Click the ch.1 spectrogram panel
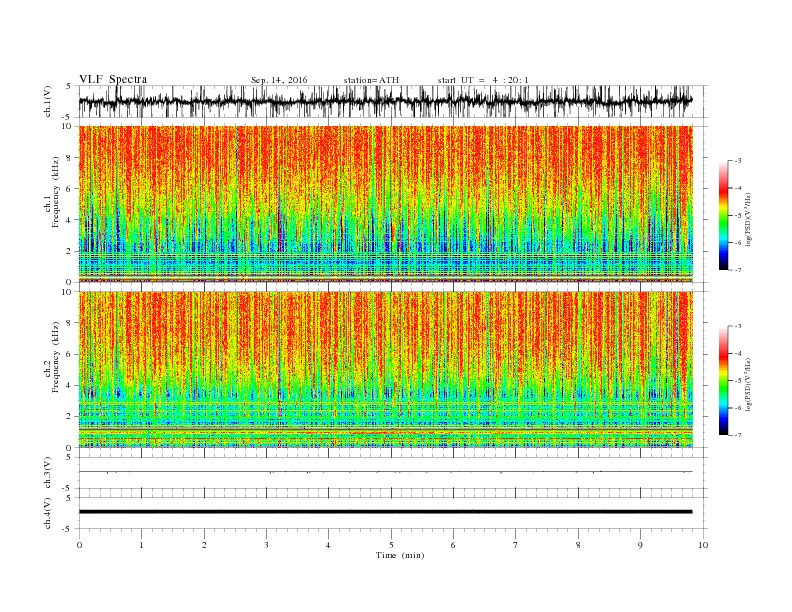 (386, 204)
